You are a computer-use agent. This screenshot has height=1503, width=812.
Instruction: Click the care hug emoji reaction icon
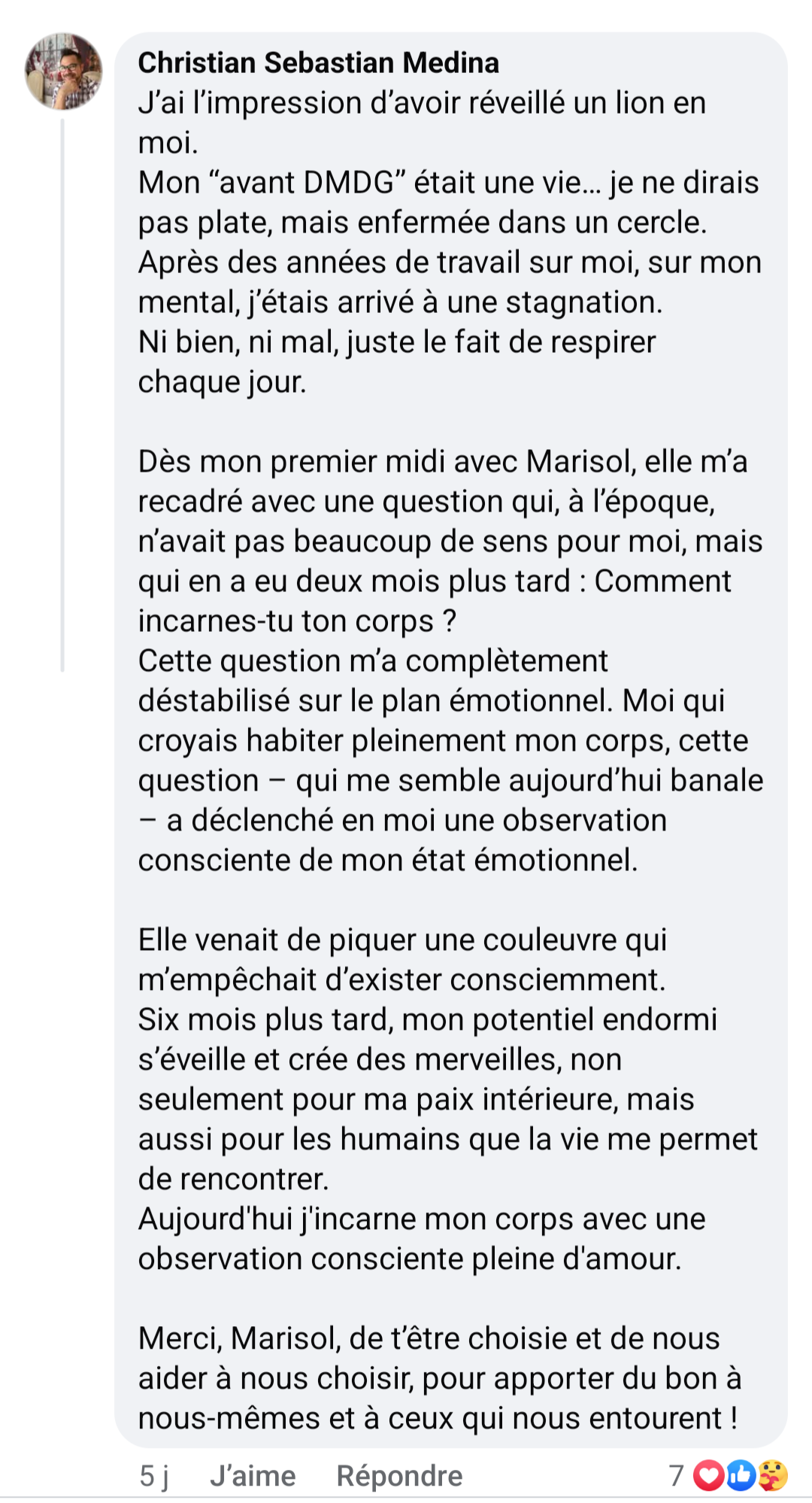tap(772, 1475)
